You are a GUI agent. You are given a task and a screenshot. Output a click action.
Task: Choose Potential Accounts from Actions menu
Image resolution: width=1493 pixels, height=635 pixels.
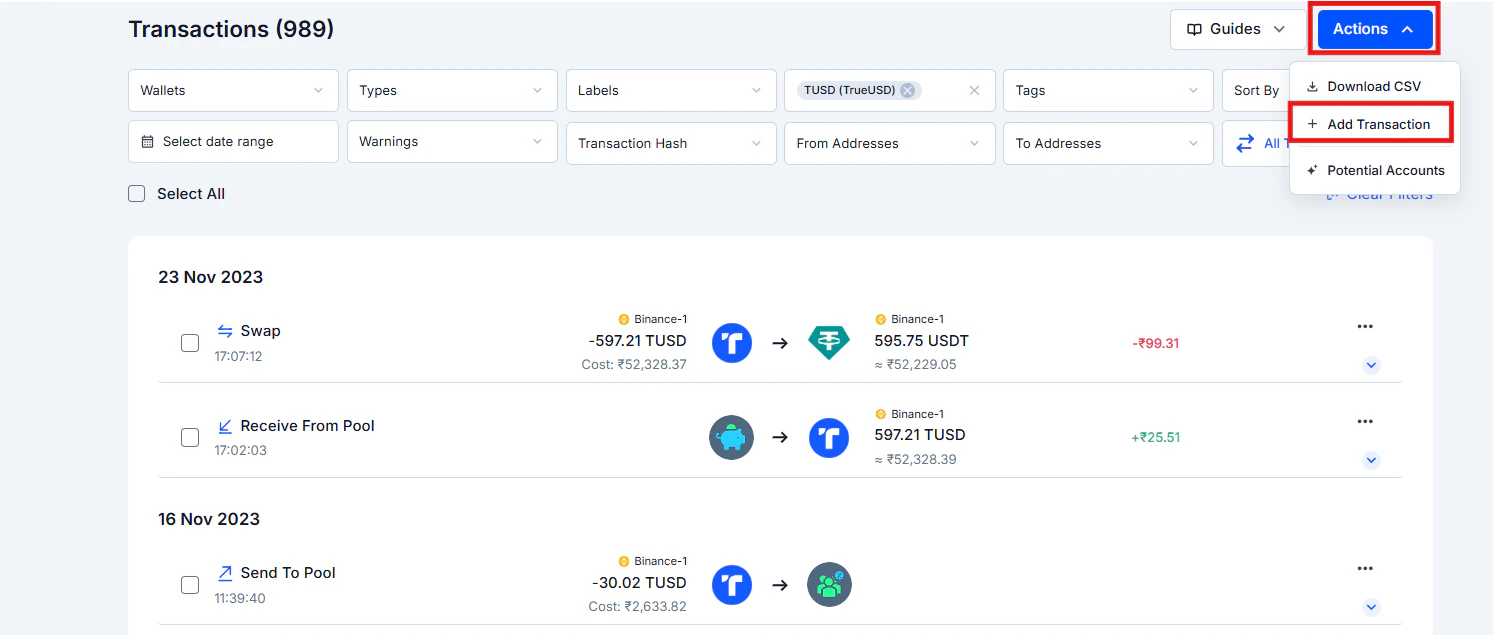pyautogui.click(x=1375, y=170)
